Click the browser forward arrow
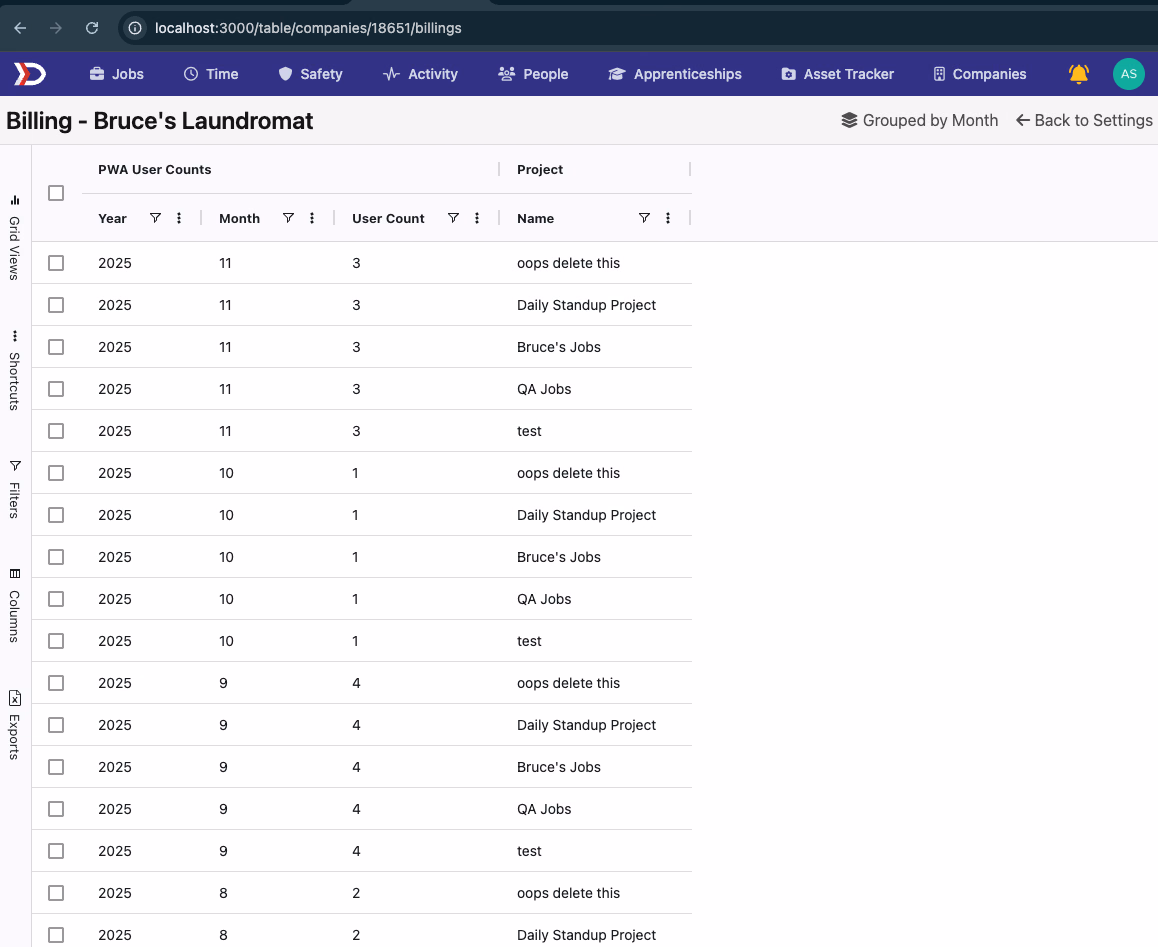Image resolution: width=1158 pixels, height=947 pixels. (55, 28)
